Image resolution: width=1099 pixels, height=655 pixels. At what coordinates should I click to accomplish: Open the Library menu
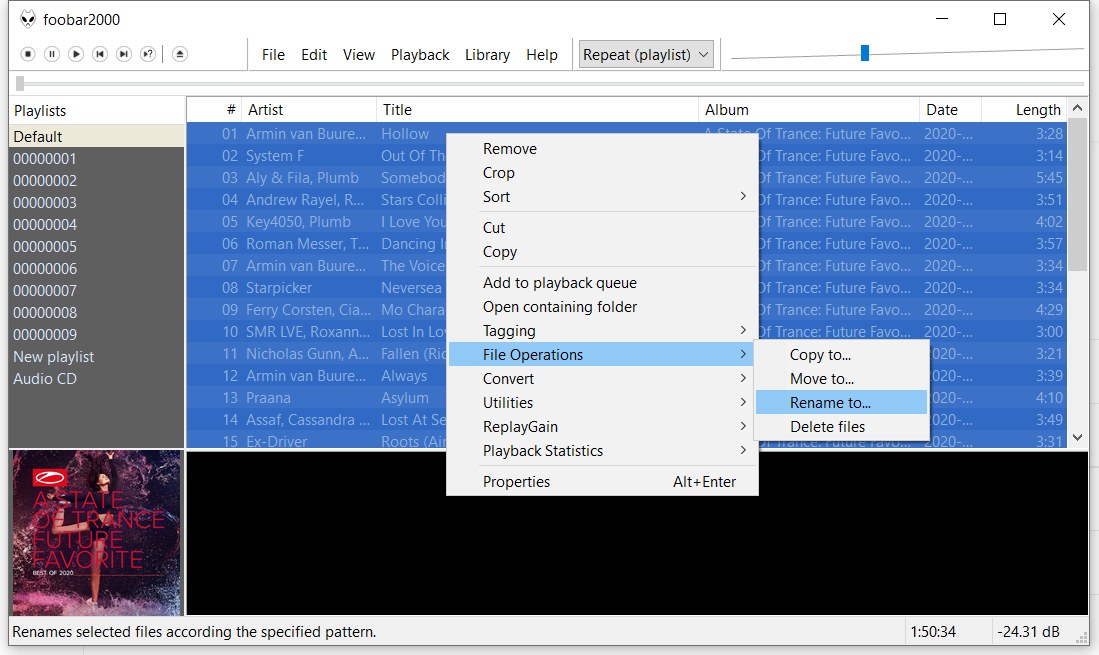(487, 55)
